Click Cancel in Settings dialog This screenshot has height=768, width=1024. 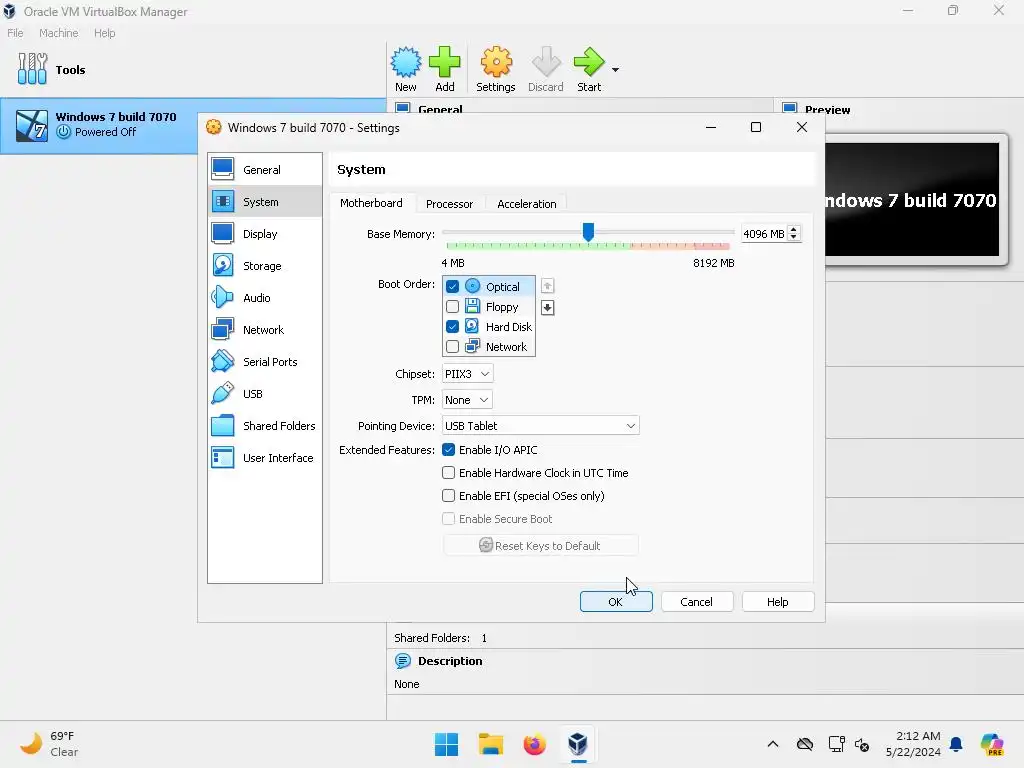click(697, 601)
